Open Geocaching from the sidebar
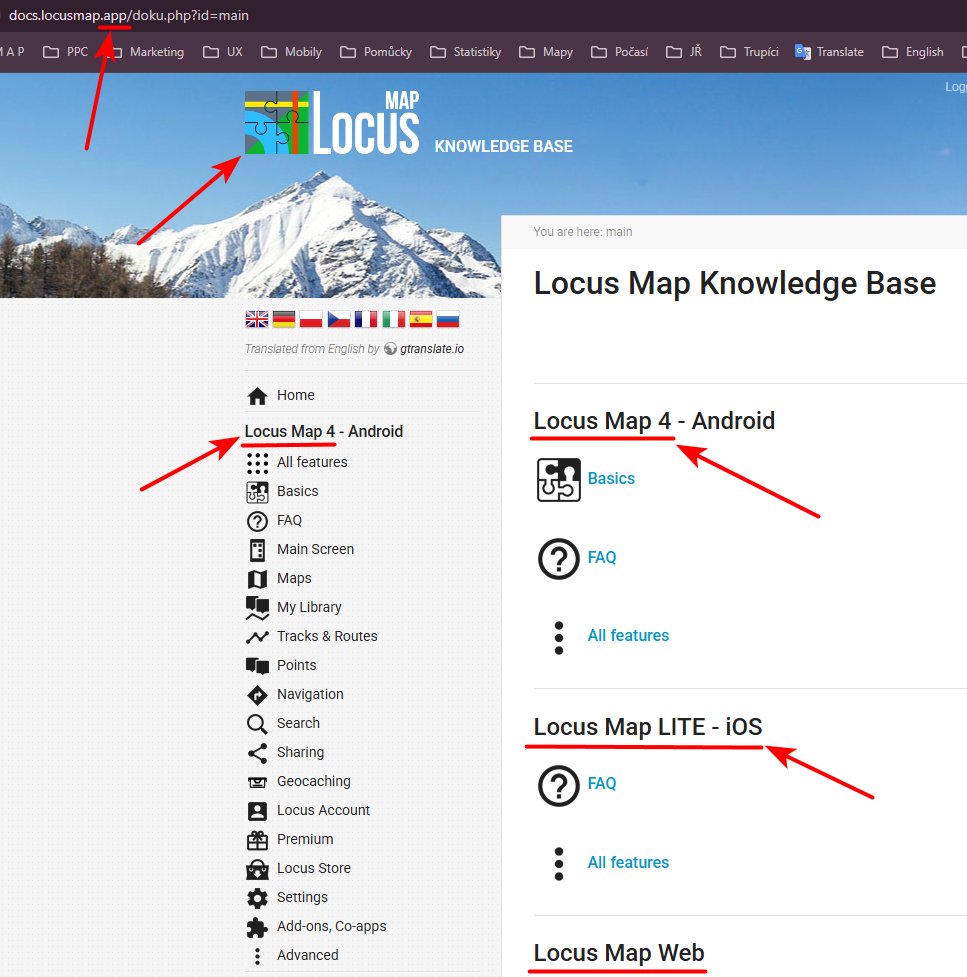Viewport: 967px width, 977px height. tap(313, 781)
